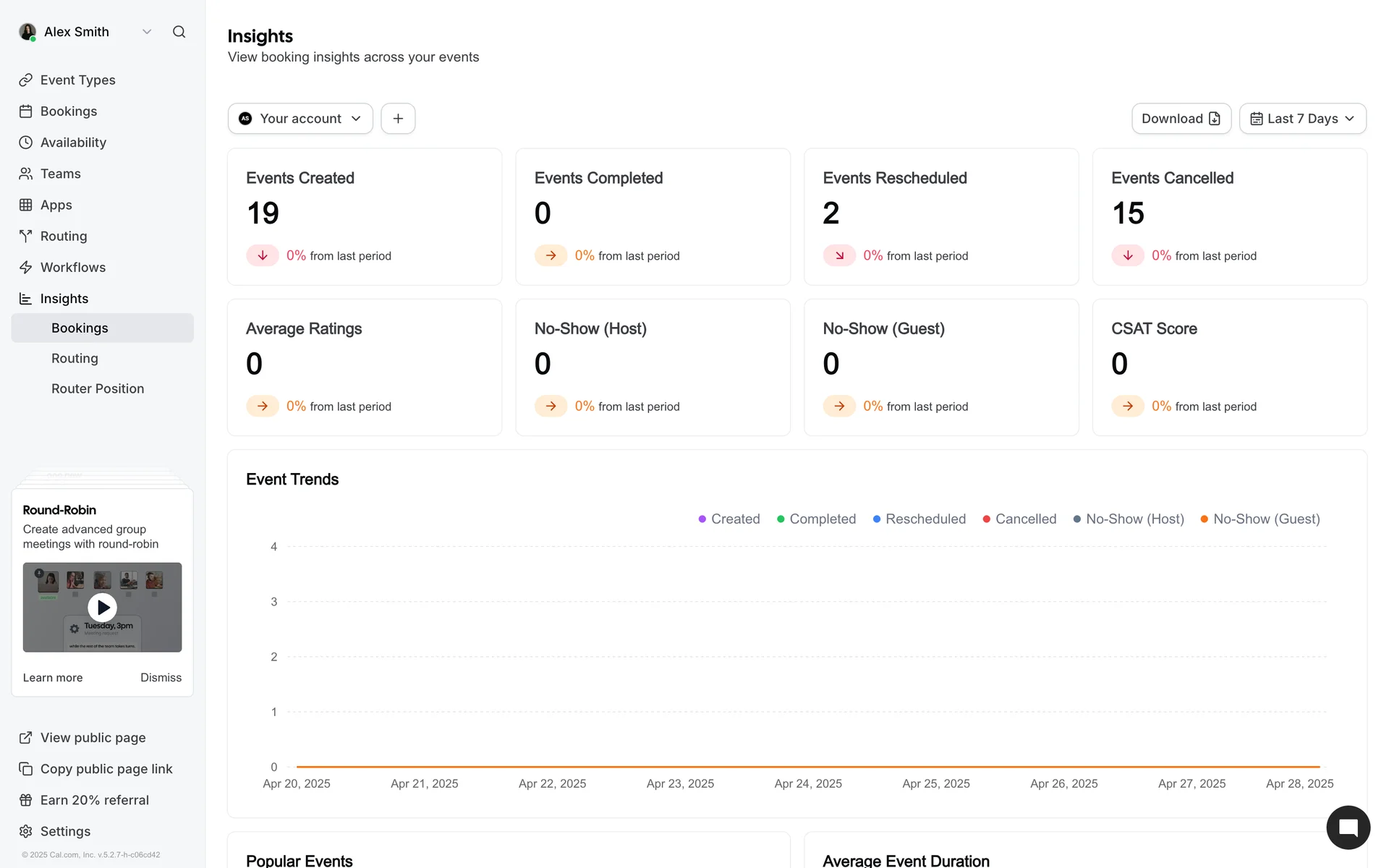Dismiss the Round-Robin tip card
The width and height of the screenshot is (1389, 868).
161,678
